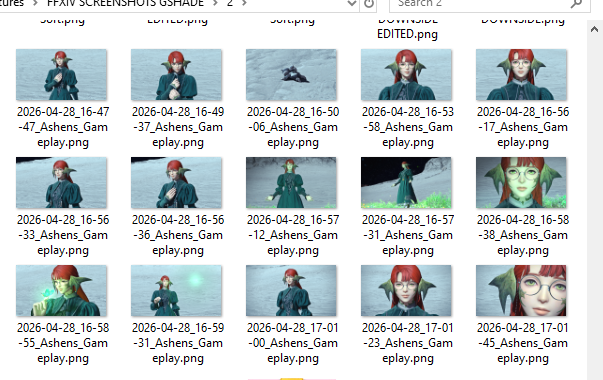
Task: Click the file ending in EDITED.png label
Action: pos(407,30)
